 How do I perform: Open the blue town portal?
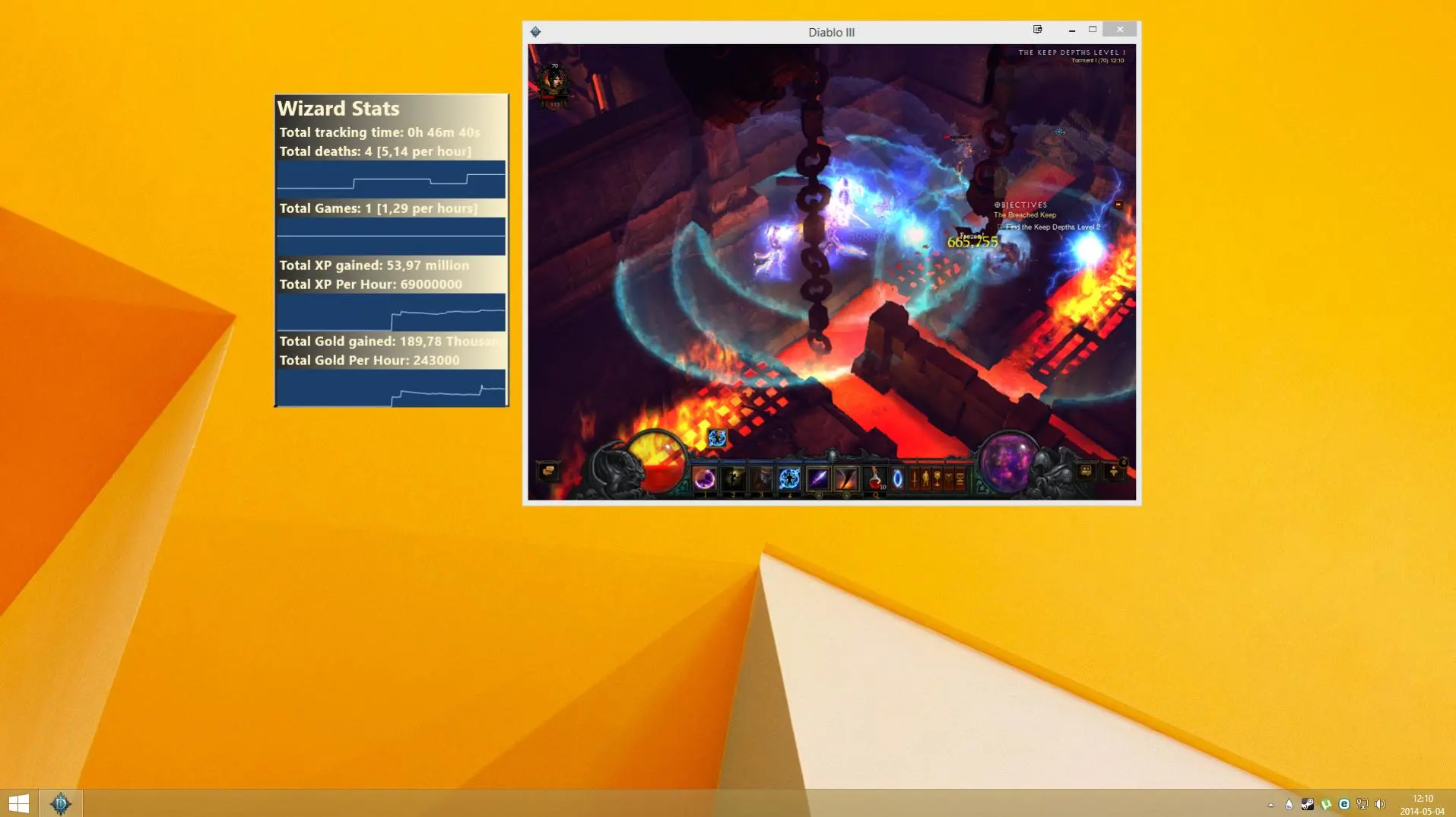tap(898, 479)
